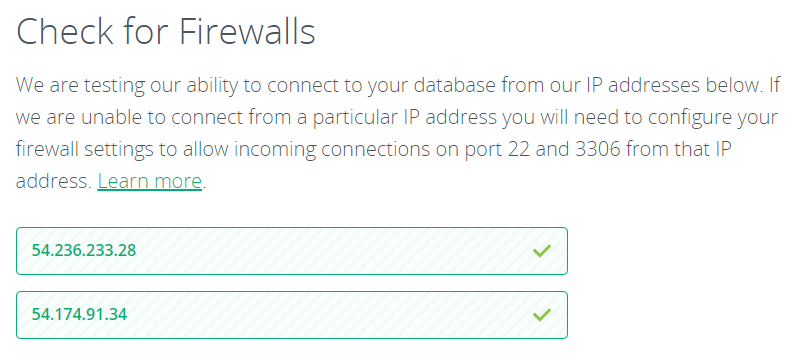This screenshot has width=804, height=360.
Task: Click the phrase firewall settings in the paragraph
Action: 85,149
